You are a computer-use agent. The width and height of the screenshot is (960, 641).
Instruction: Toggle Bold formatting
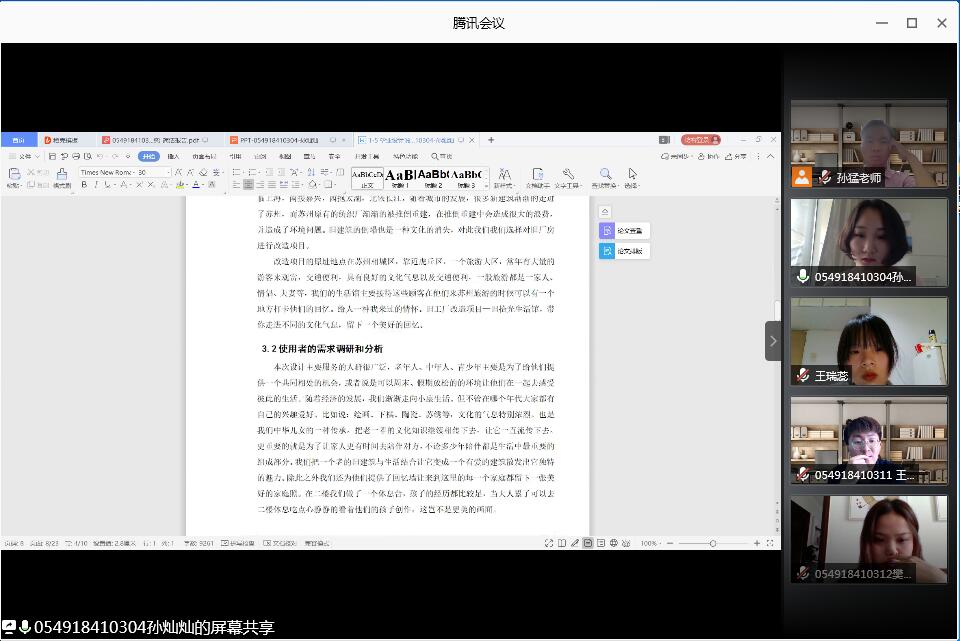coord(84,185)
